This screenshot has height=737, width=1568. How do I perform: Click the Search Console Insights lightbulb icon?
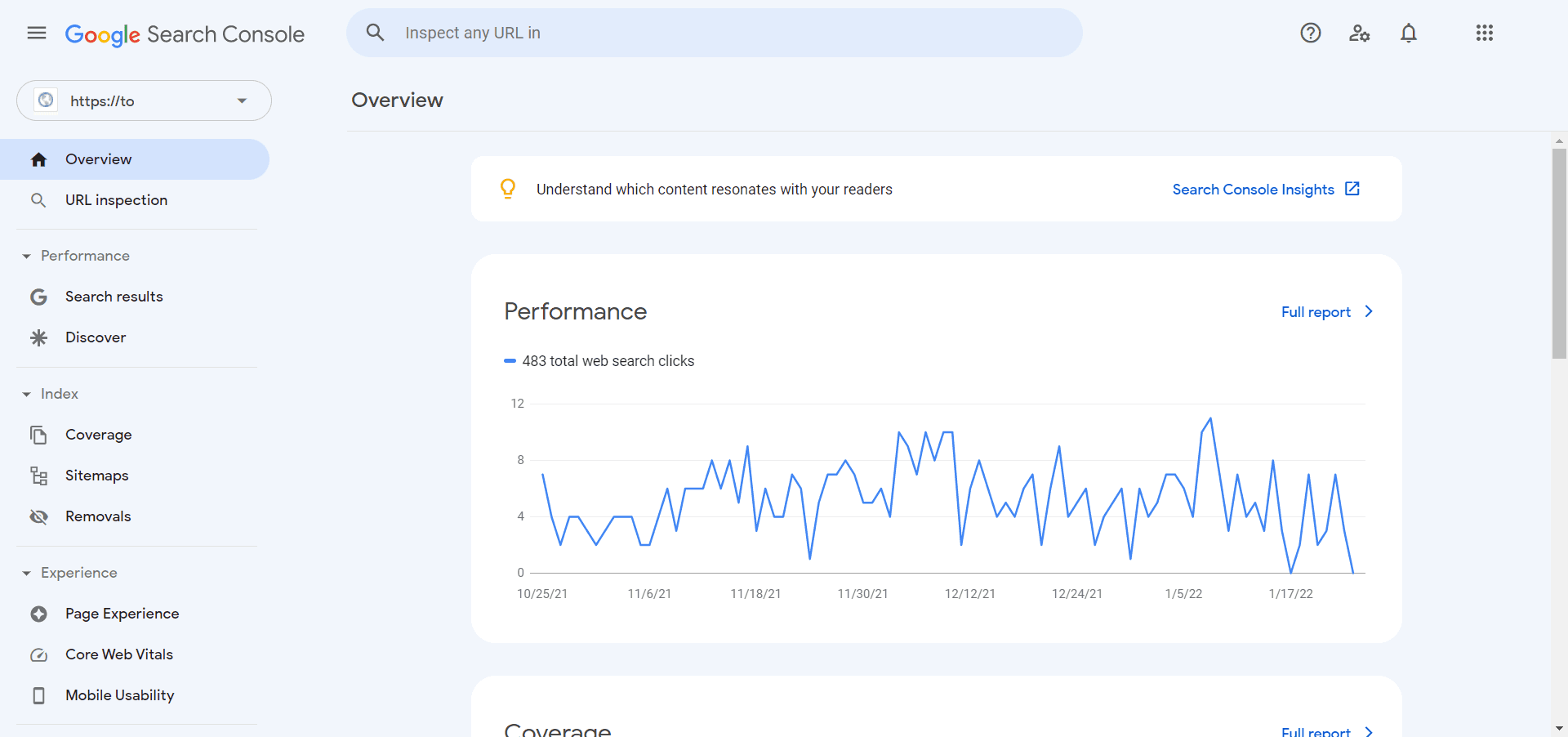[x=508, y=189]
